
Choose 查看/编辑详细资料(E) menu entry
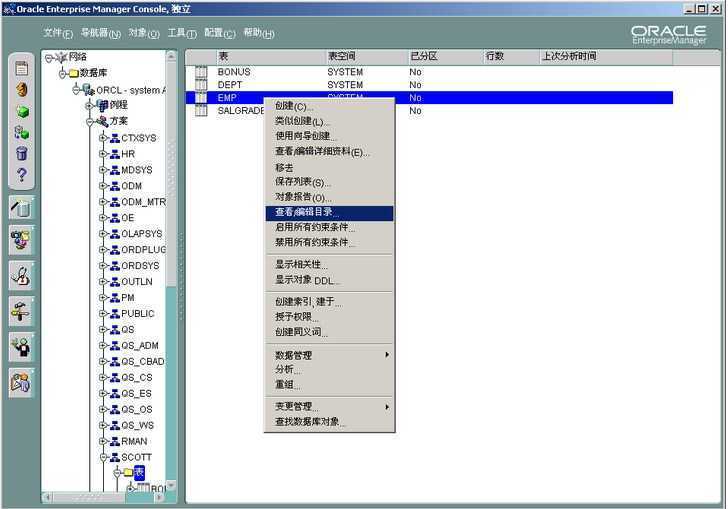329,152
